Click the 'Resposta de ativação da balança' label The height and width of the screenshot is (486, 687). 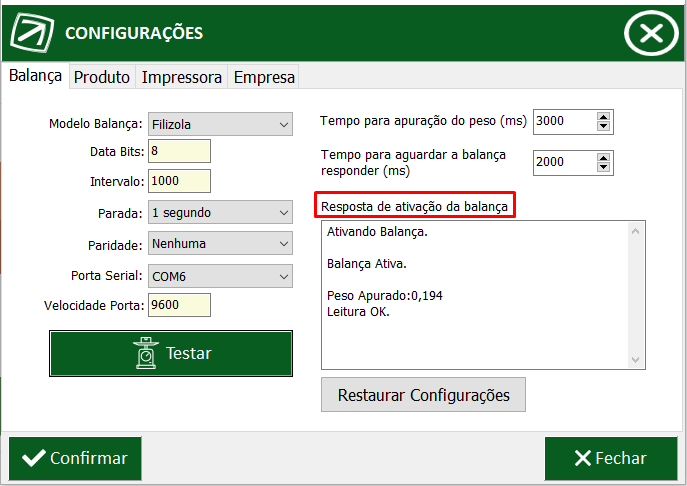(x=414, y=206)
